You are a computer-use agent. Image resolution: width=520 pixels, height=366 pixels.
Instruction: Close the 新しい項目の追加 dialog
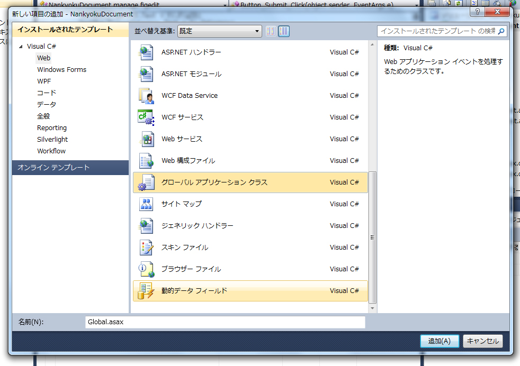coord(497,12)
